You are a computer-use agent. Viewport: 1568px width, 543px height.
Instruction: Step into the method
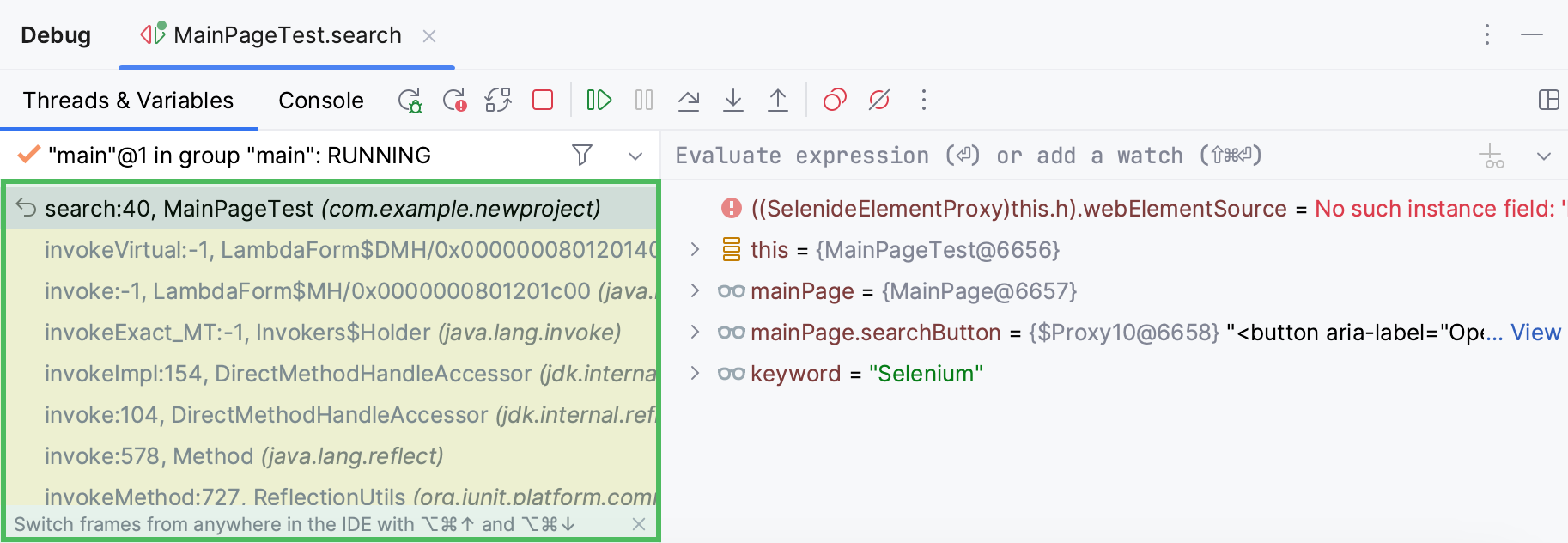point(733,101)
